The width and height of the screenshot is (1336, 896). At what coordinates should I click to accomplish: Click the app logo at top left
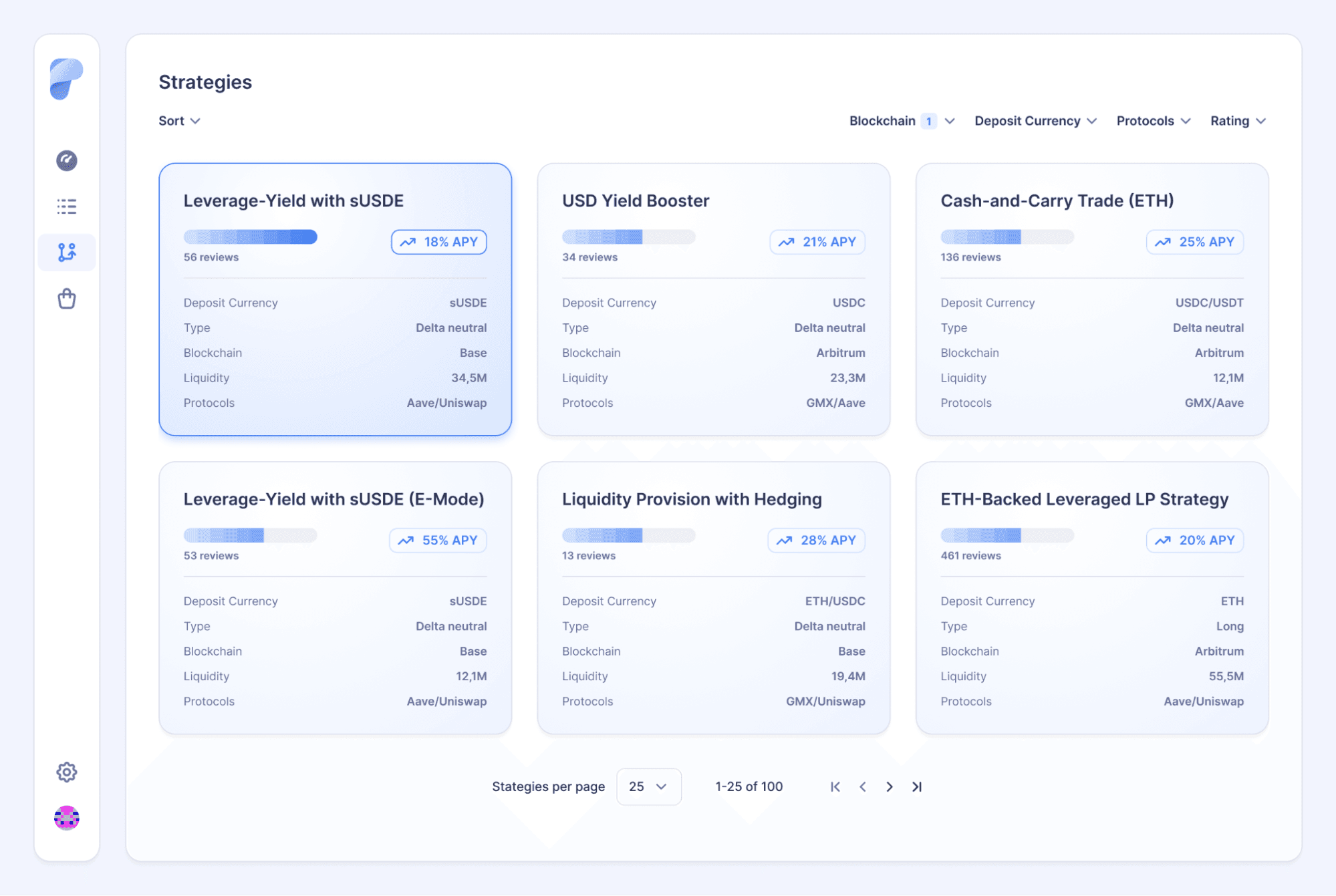click(x=66, y=79)
